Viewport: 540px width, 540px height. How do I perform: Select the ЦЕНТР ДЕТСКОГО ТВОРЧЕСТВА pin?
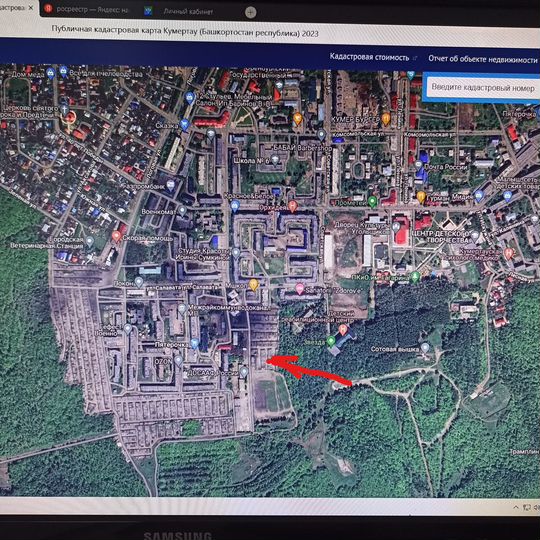(475, 236)
